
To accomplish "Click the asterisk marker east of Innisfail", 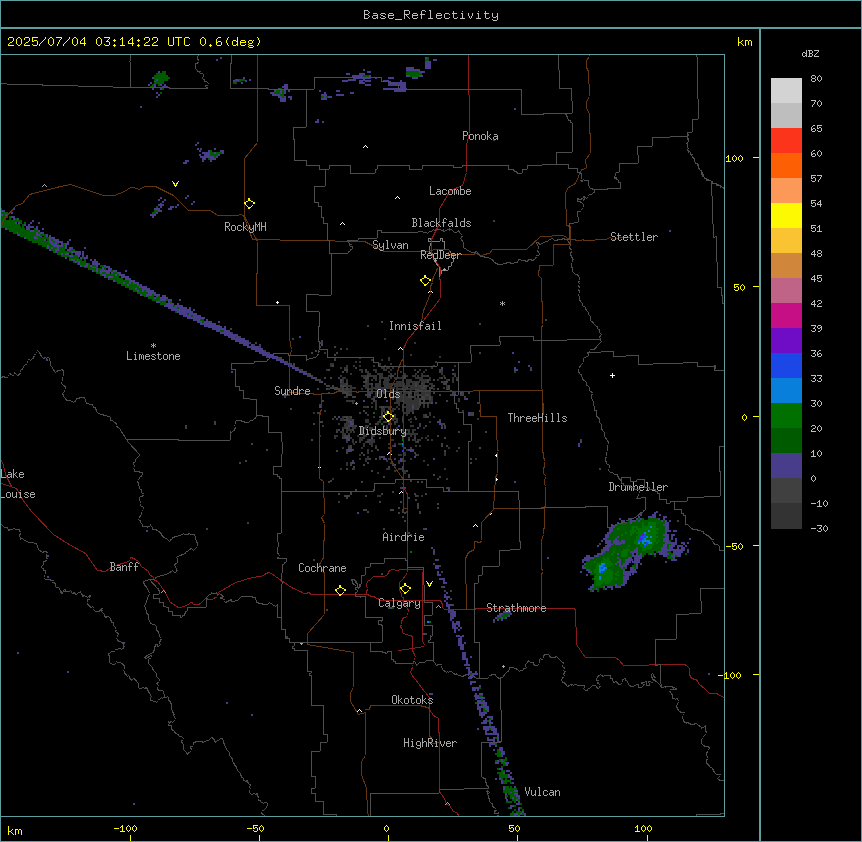I will coord(502,303).
